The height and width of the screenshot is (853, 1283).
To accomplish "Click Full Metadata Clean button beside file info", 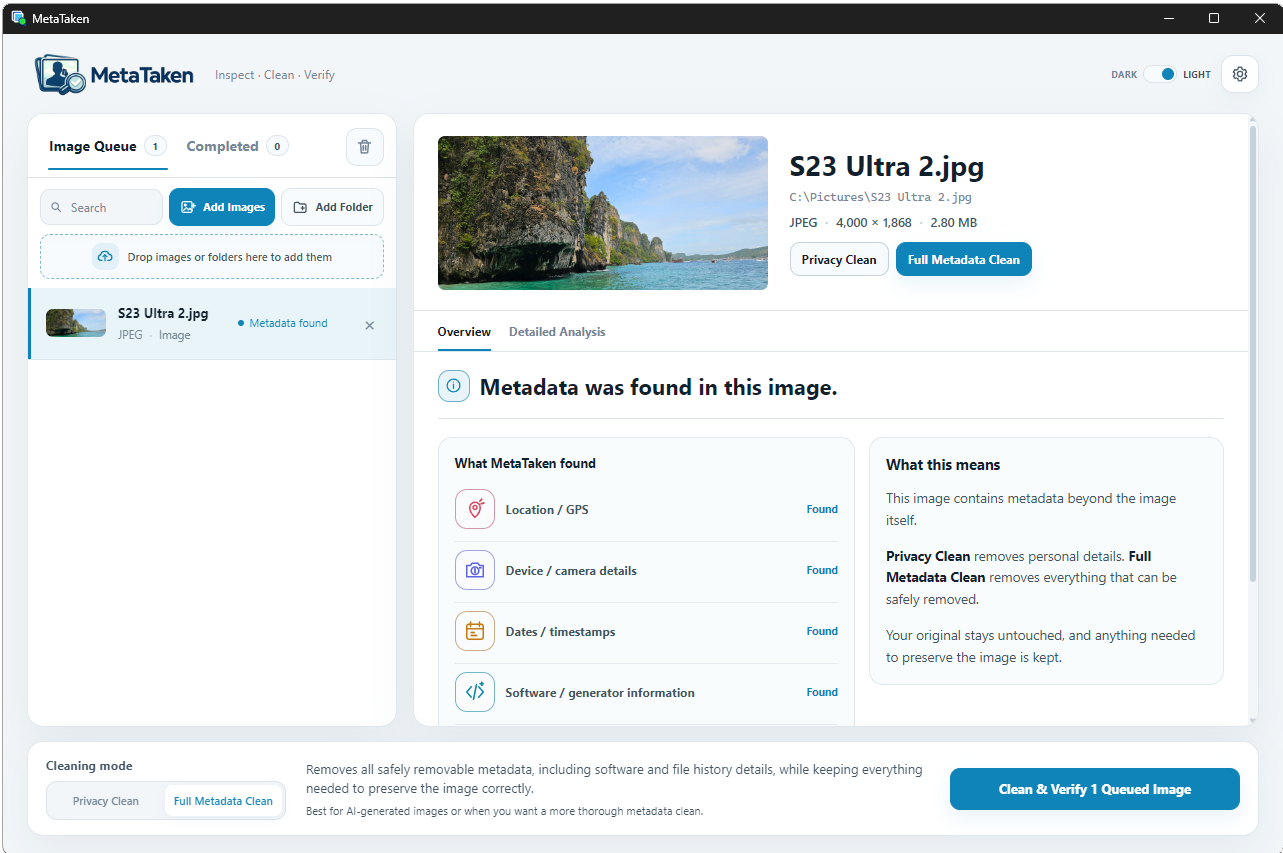I will [964, 259].
